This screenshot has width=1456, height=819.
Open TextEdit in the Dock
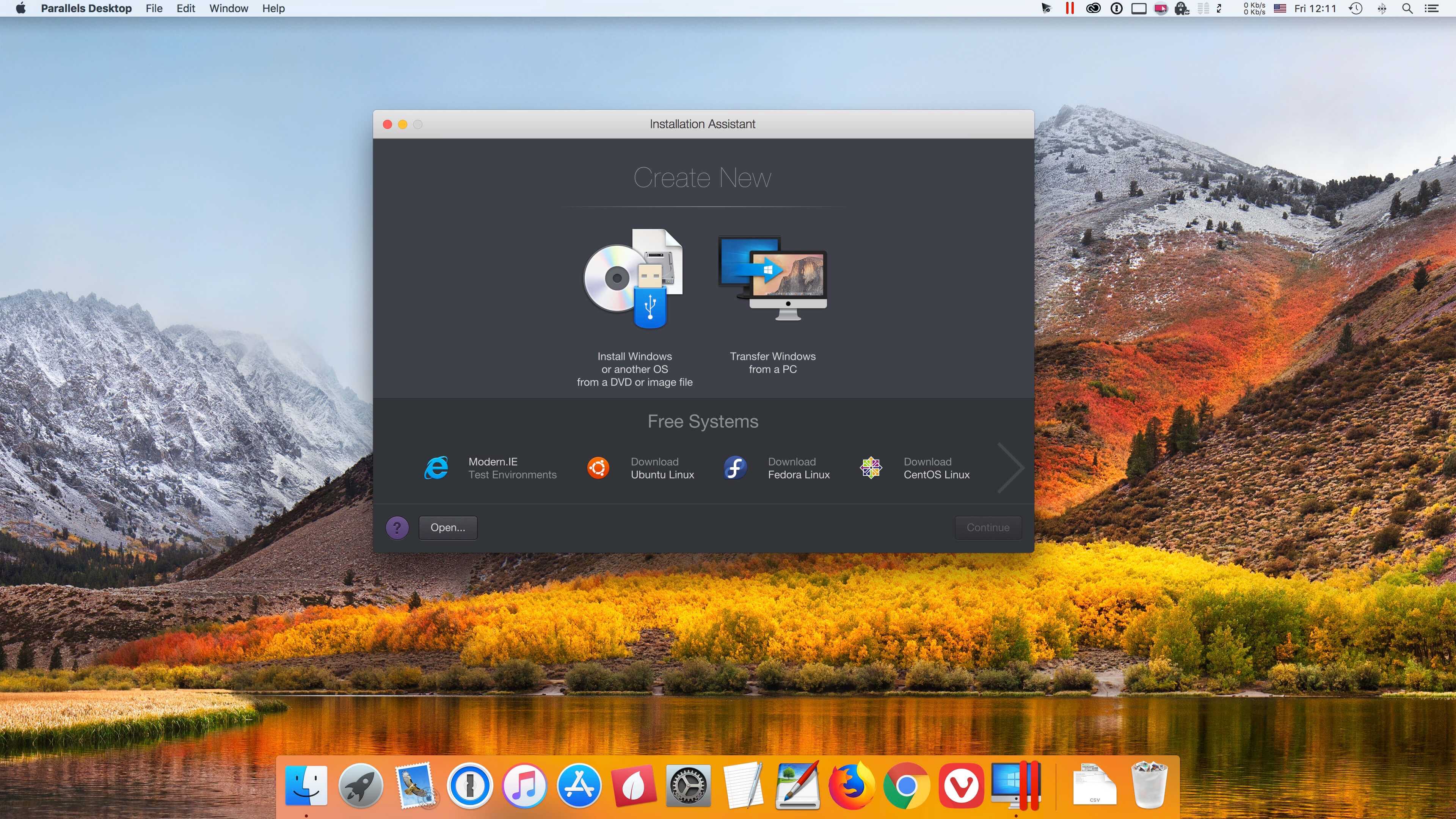pos(743,786)
